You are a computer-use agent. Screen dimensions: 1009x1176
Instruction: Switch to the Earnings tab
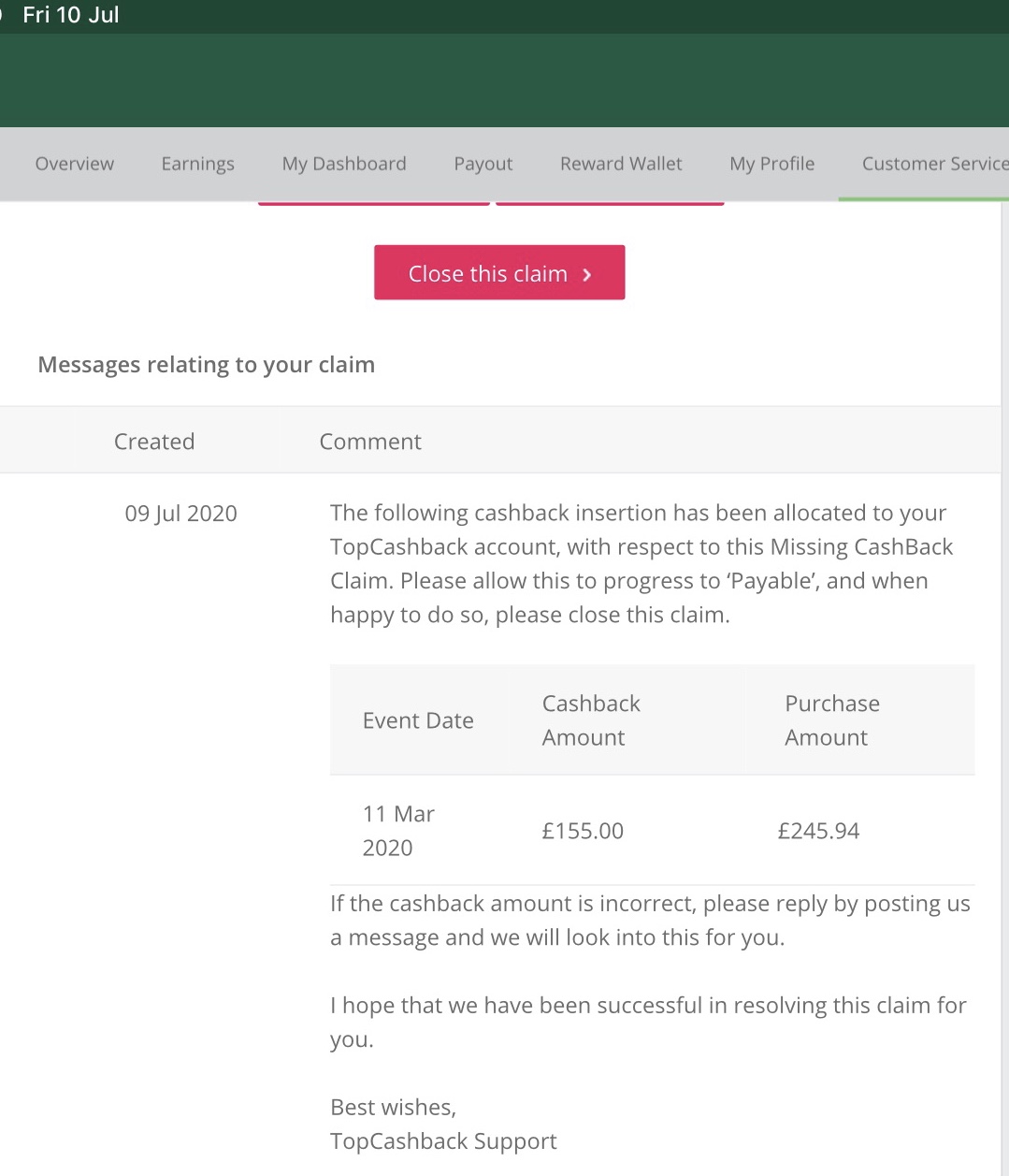(x=197, y=164)
